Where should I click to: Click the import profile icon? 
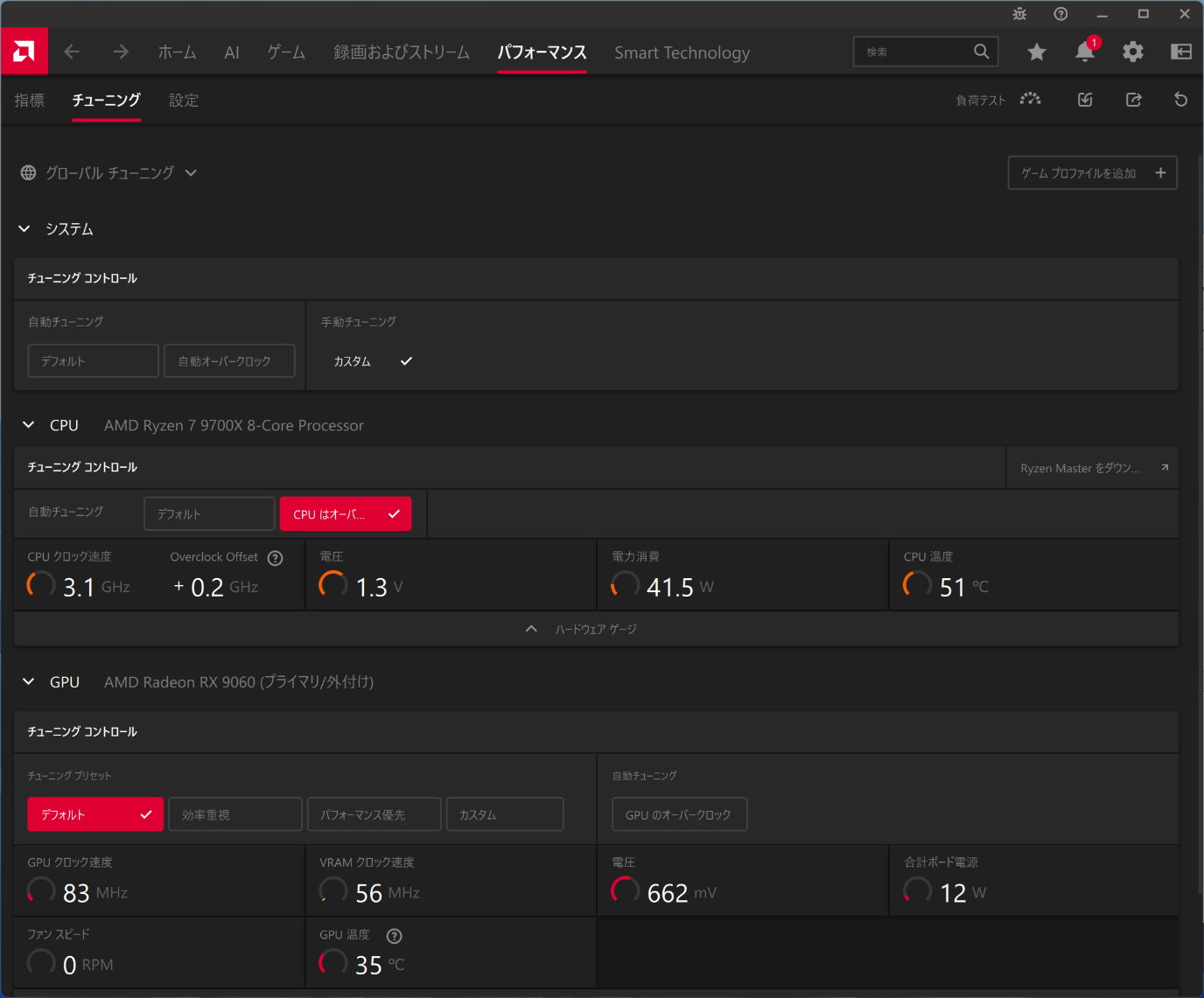click(1085, 100)
